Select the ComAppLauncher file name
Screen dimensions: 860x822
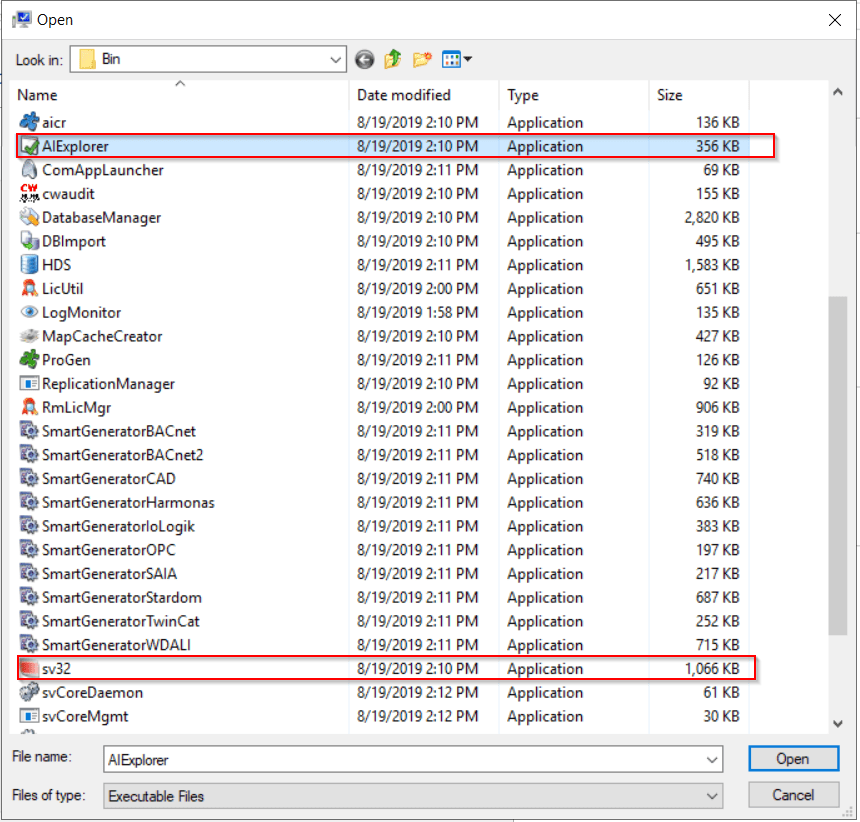103,169
